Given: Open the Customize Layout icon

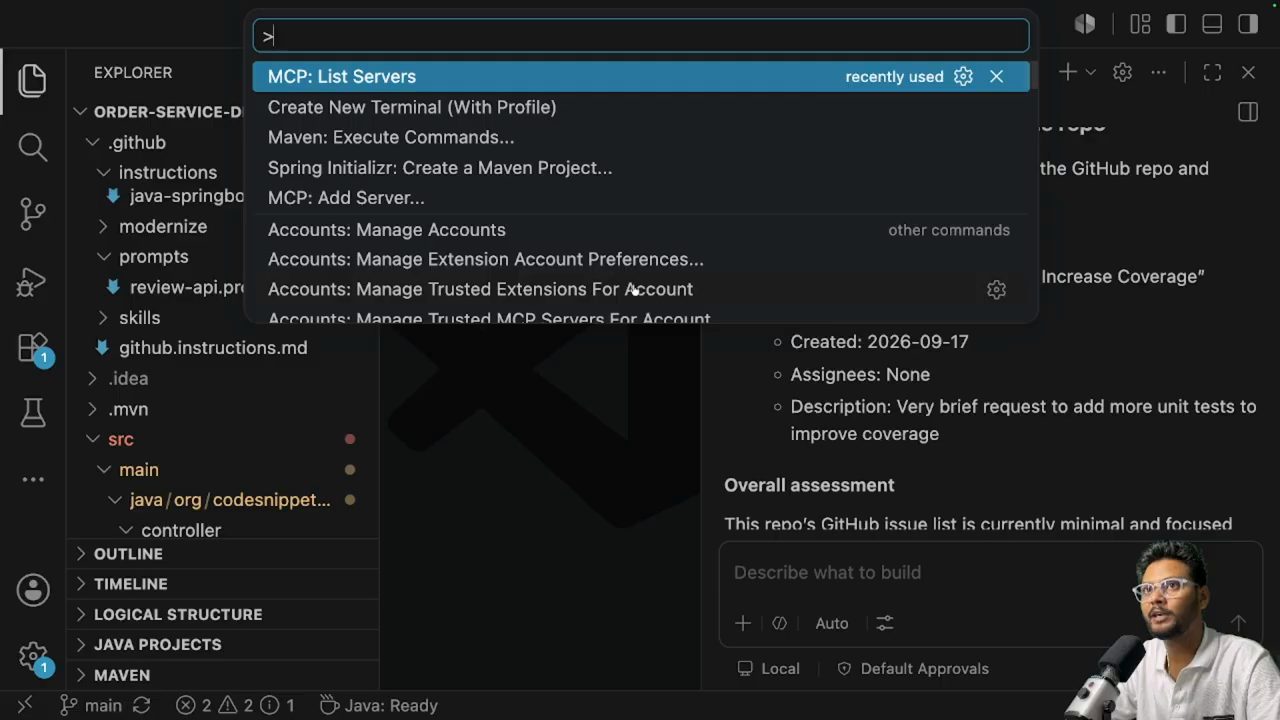Looking at the screenshot, I should pos(1140,24).
